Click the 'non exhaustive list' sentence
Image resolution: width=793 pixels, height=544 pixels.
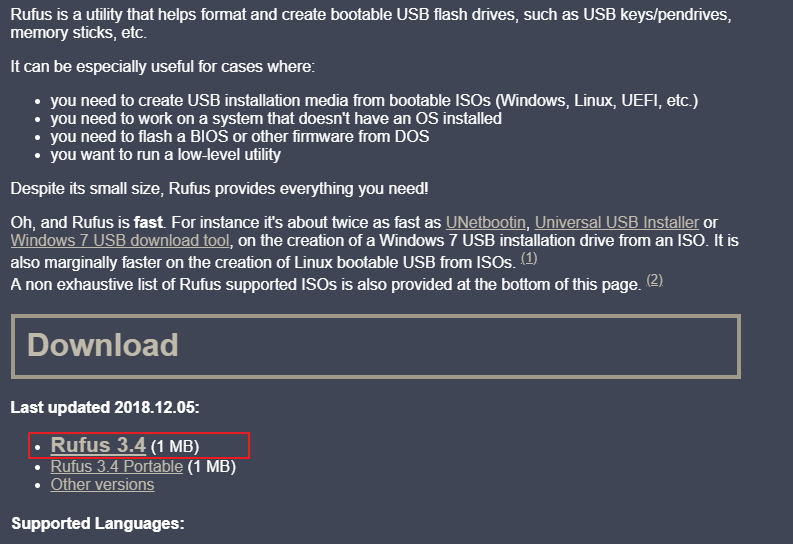tap(324, 285)
